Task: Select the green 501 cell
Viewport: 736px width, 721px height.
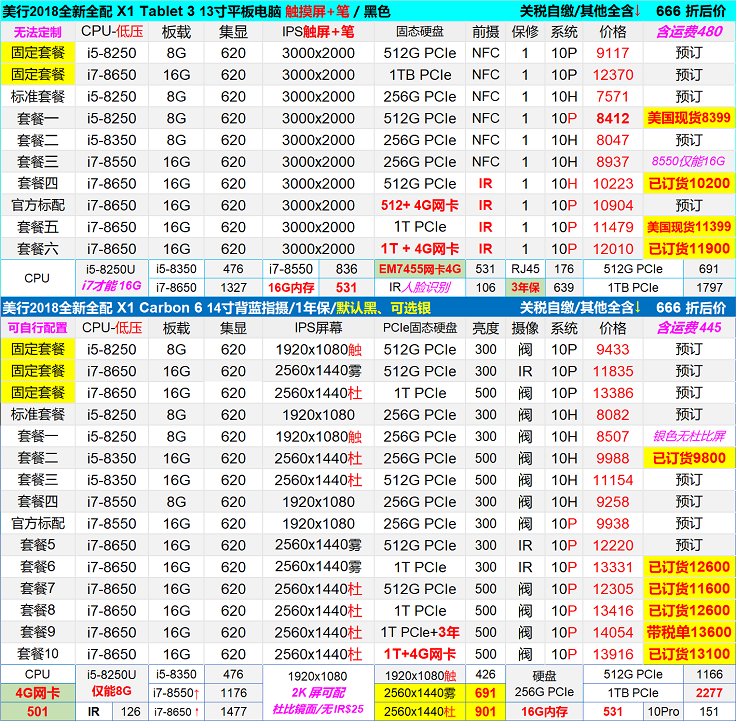Action: point(38,711)
